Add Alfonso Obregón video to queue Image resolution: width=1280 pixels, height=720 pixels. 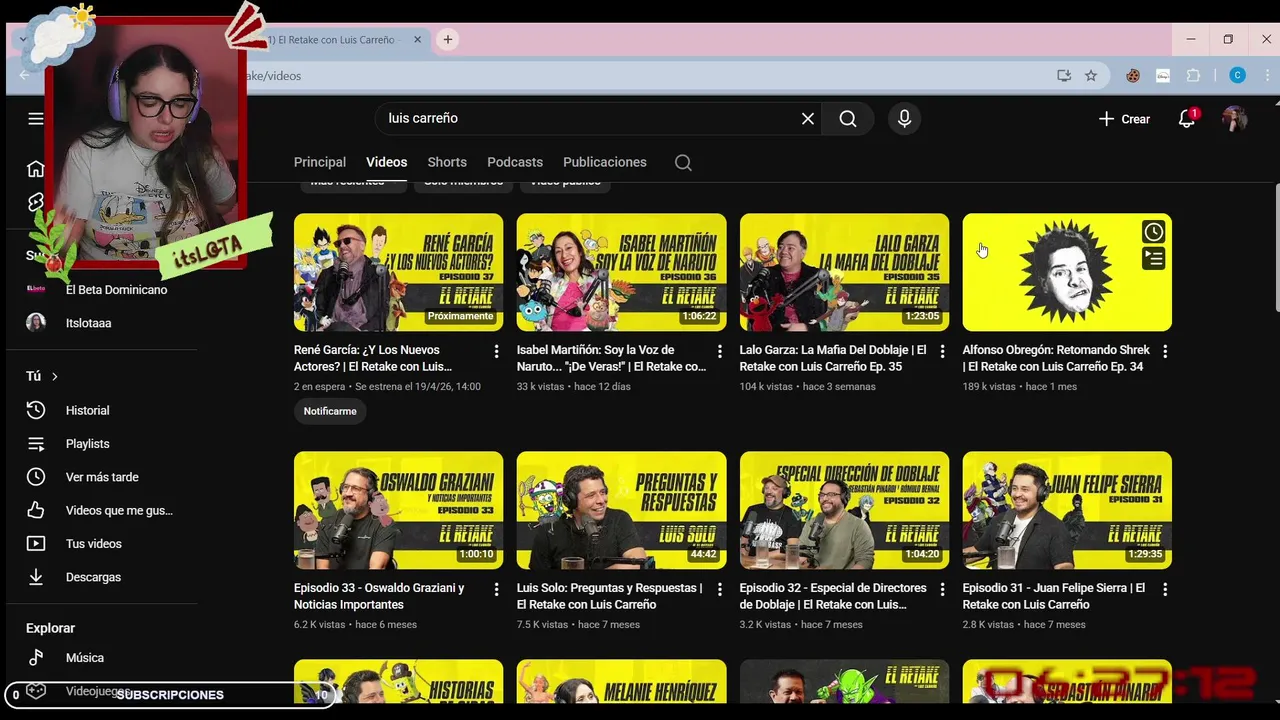click(x=1153, y=259)
